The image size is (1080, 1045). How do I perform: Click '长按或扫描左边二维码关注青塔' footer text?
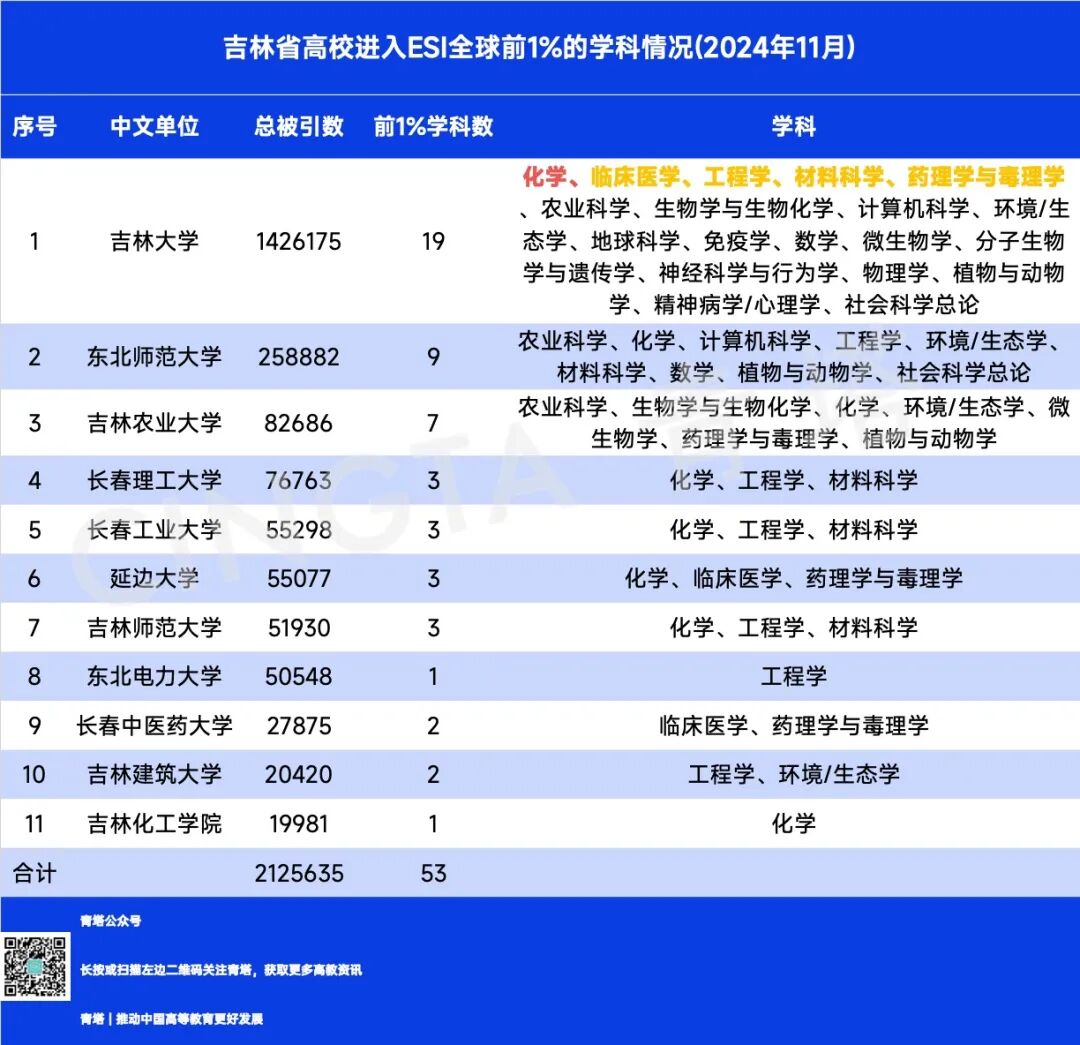167,970
